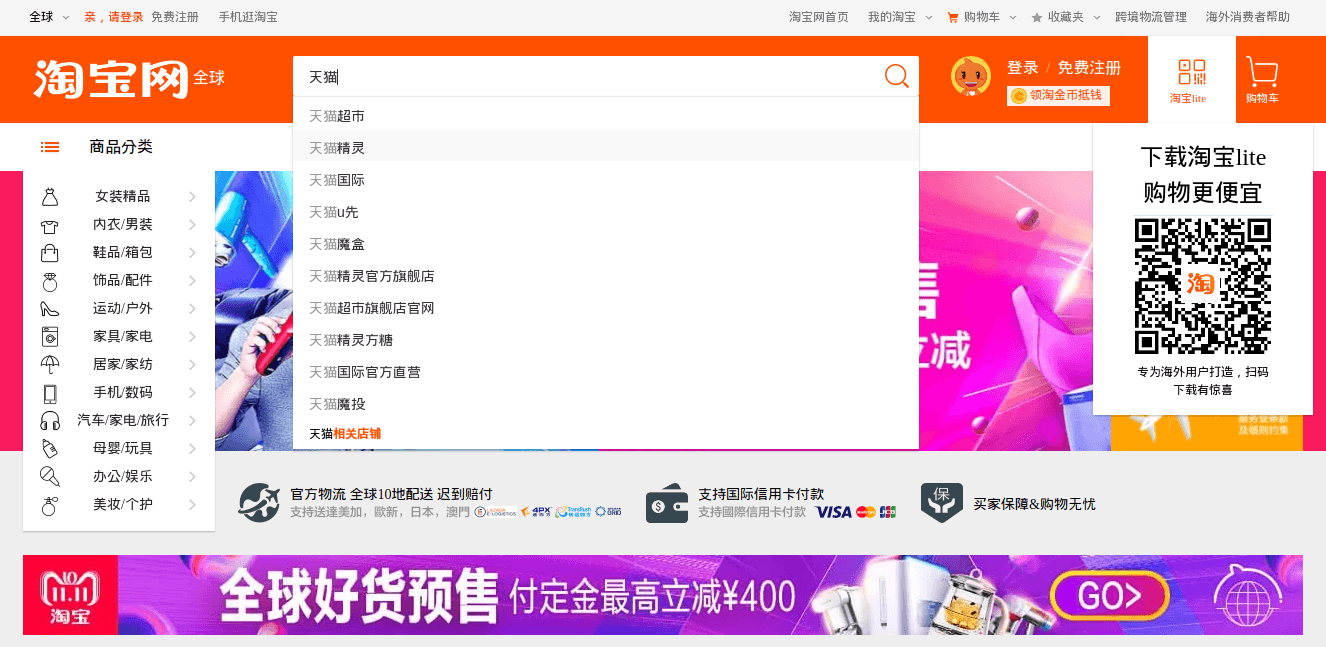Expand the 手机/数码 category arrow

pos(192,393)
